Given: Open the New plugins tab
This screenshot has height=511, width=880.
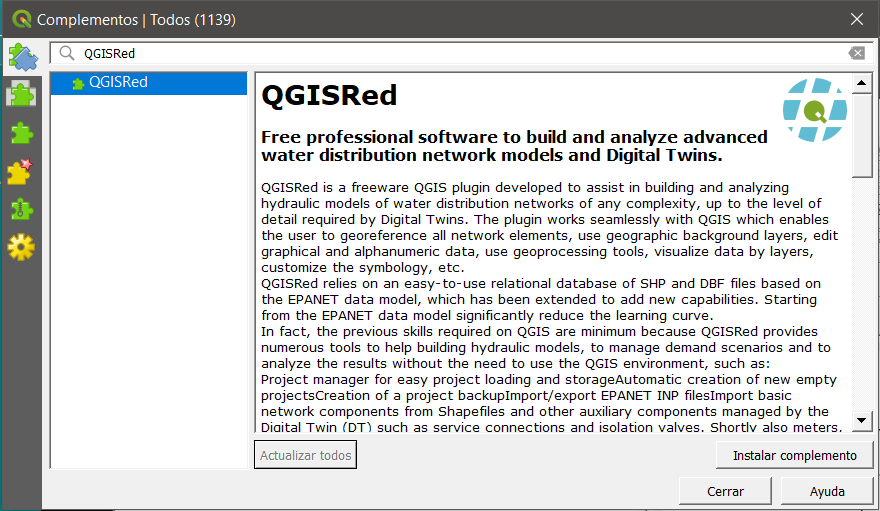Looking at the screenshot, I should point(21,172).
